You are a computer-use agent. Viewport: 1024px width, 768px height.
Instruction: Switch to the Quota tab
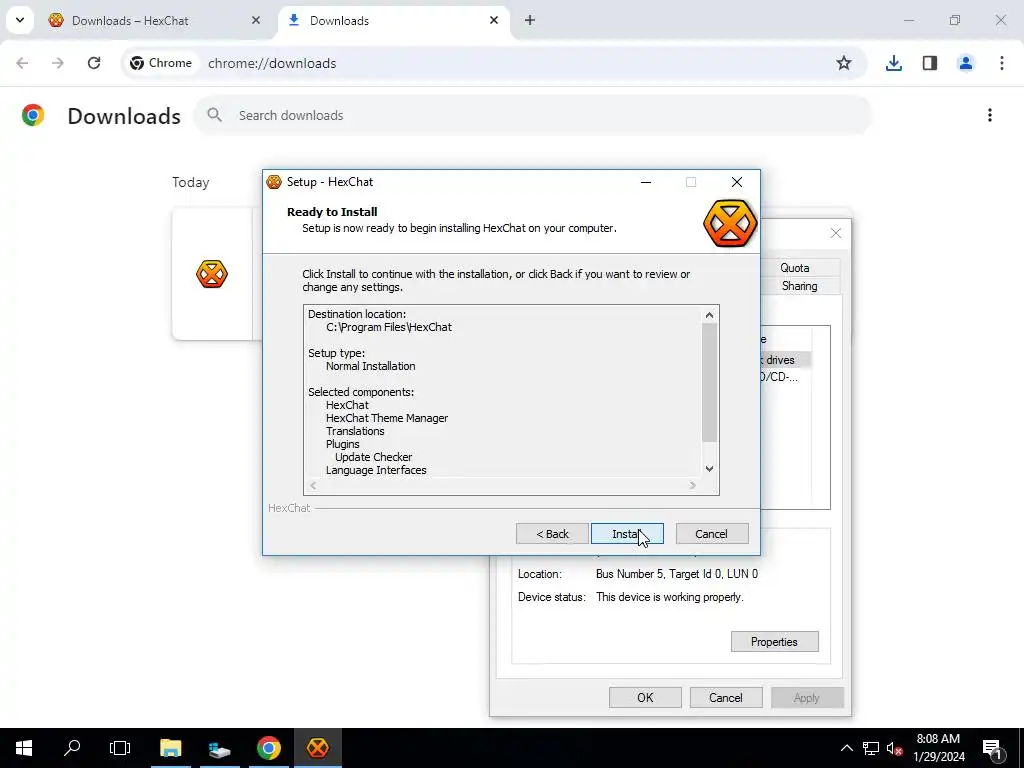[x=795, y=268]
